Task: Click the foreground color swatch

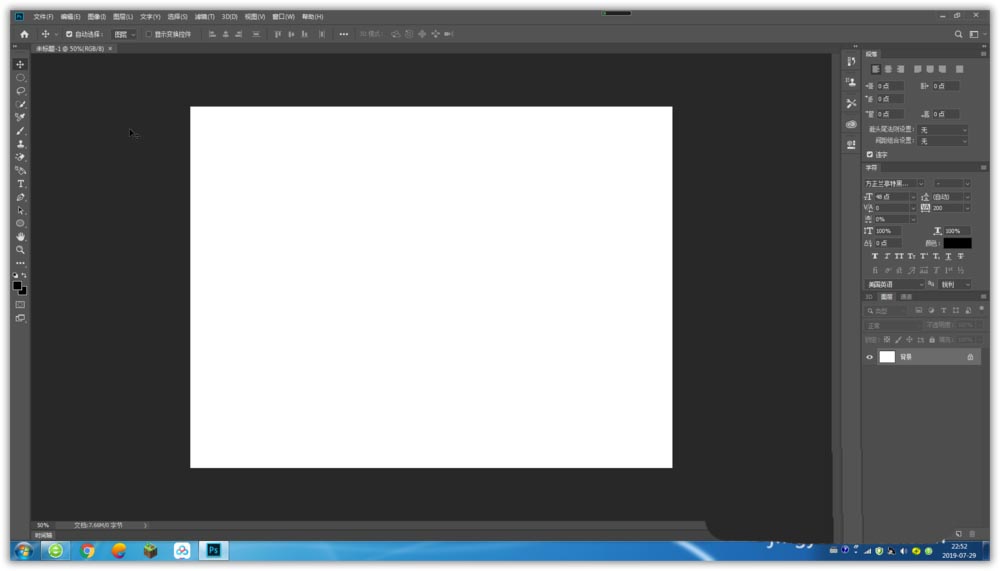Action: (x=17, y=286)
